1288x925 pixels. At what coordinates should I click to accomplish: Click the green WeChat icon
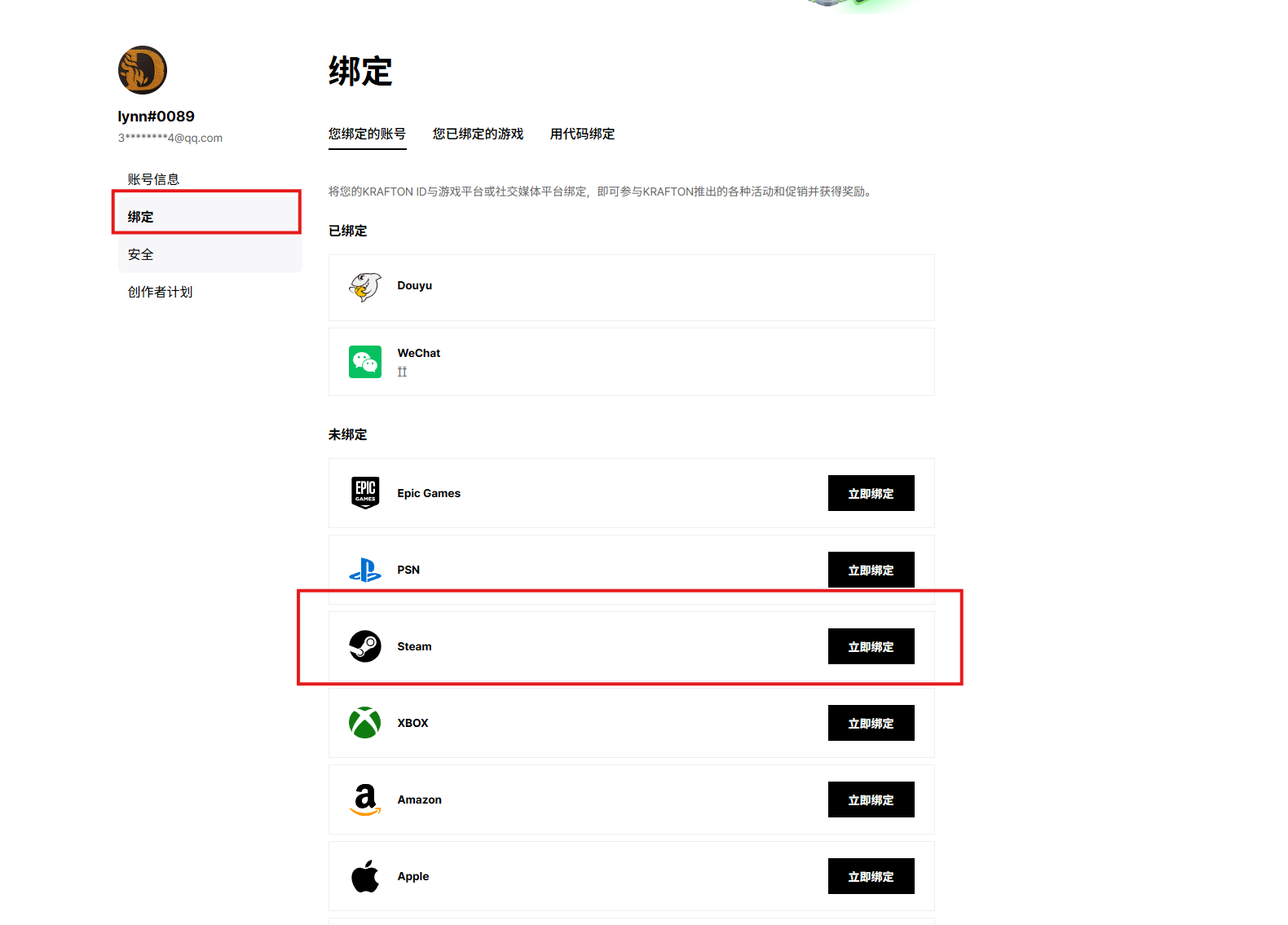[x=365, y=362]
